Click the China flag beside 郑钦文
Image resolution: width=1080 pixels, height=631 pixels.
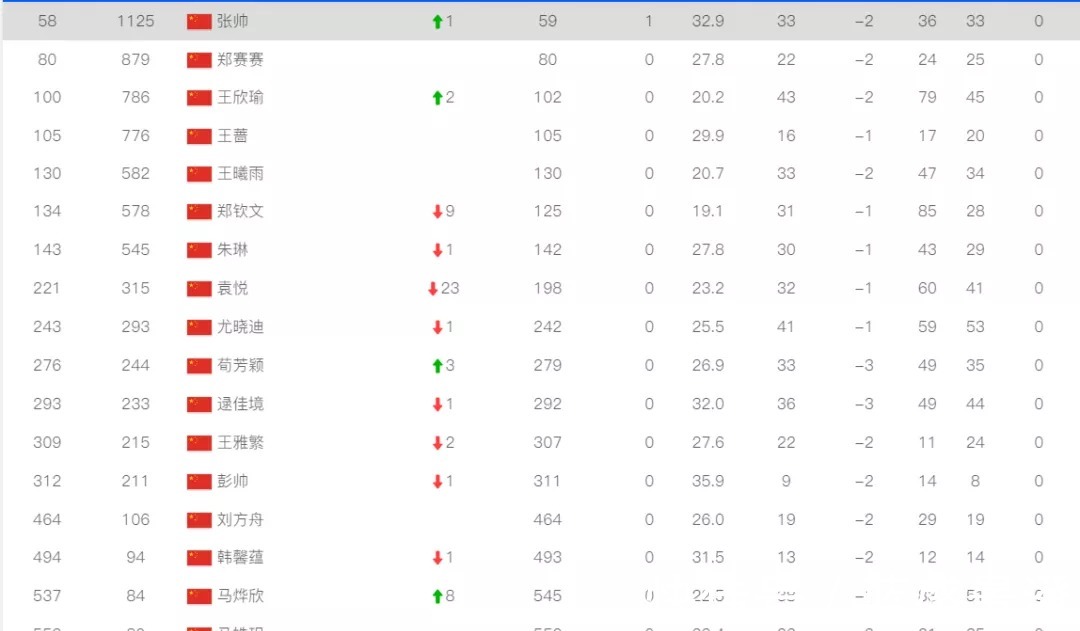pyautogui.click(x=199, y=211)
